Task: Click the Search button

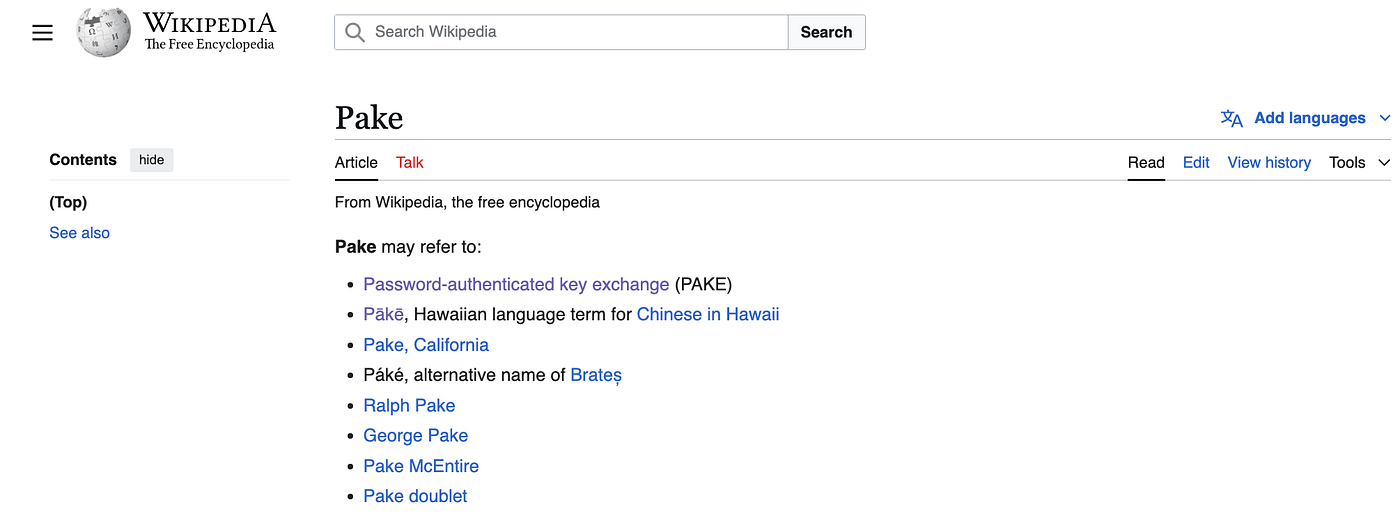Action: point(826,32)
